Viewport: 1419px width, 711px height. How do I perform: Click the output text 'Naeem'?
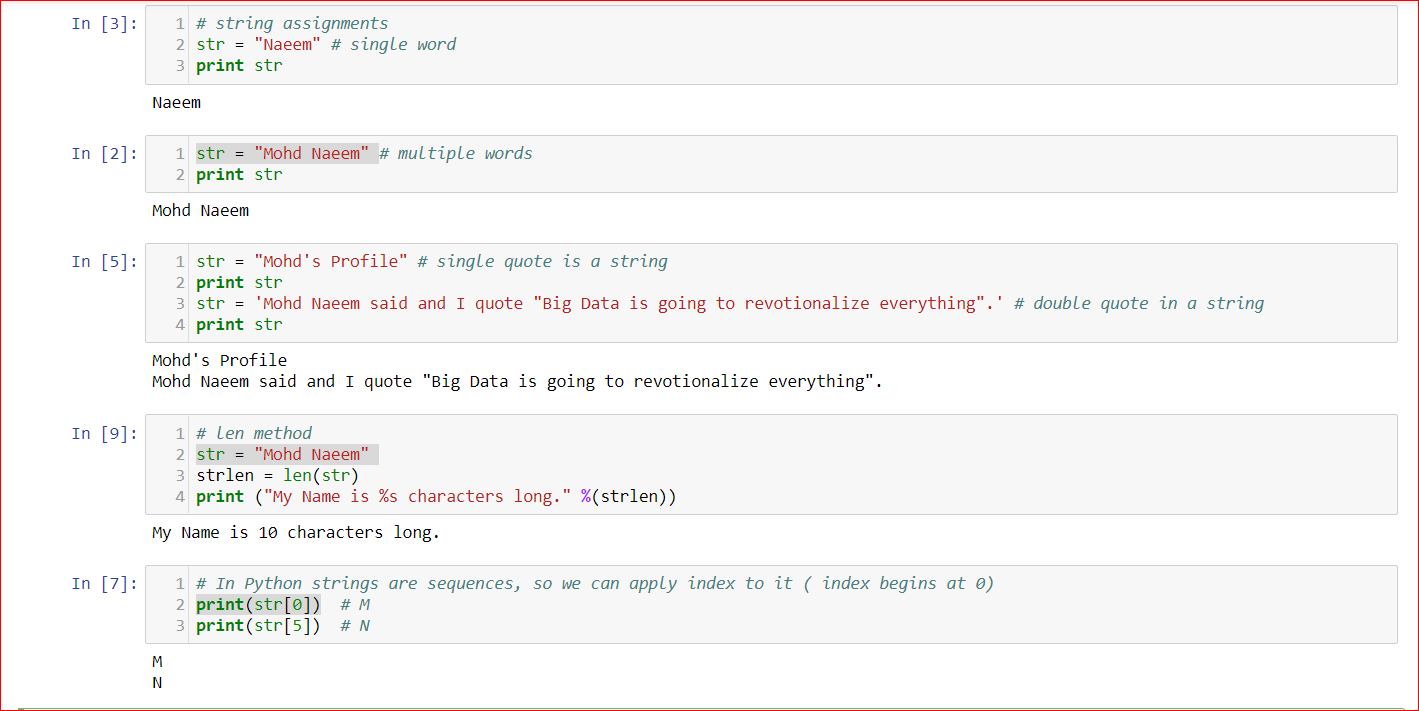coord(176,102)
